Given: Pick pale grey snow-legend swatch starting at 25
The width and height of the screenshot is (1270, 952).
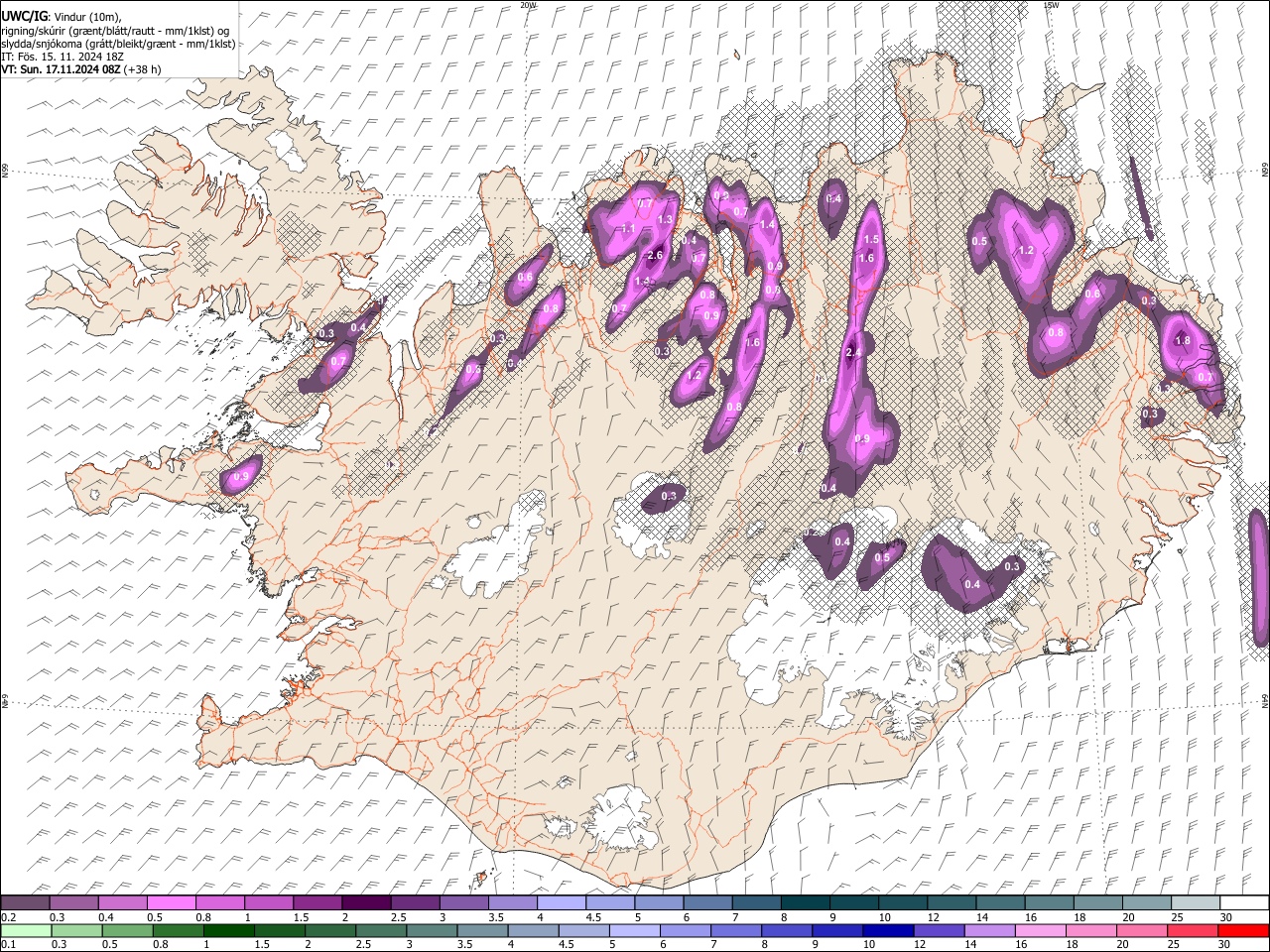Looking at the screenshot, I should [1194, 902].
